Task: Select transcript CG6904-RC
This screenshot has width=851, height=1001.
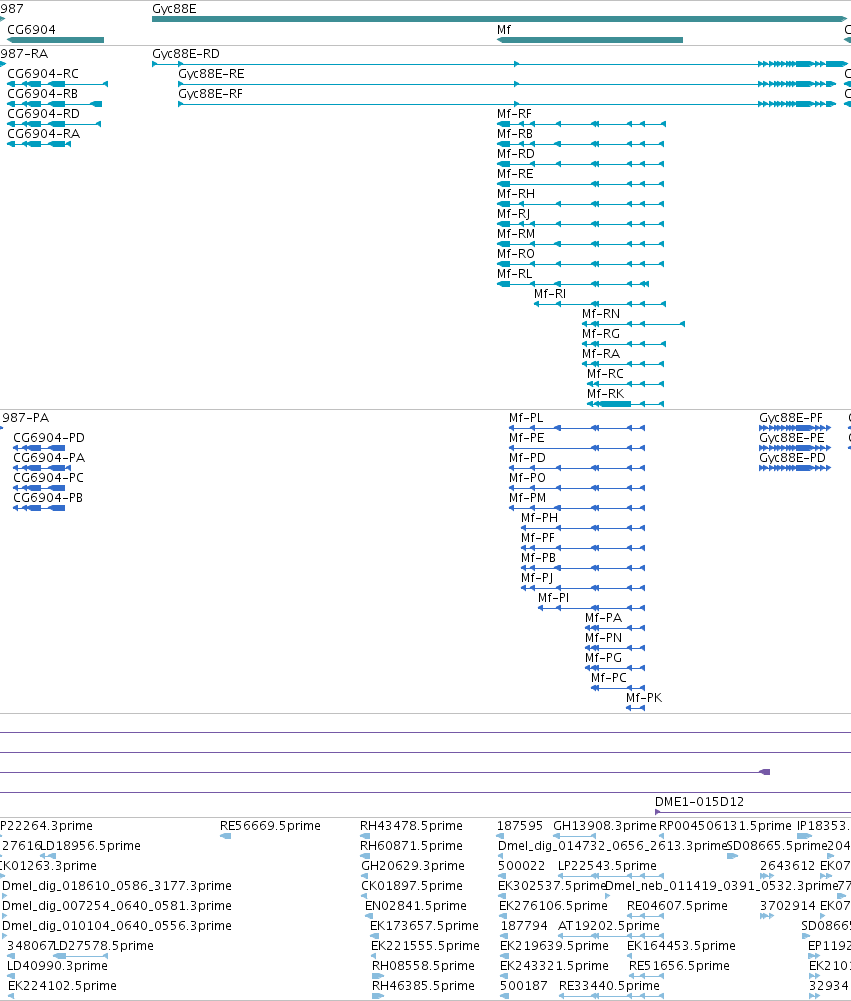Action: point(43,73)
